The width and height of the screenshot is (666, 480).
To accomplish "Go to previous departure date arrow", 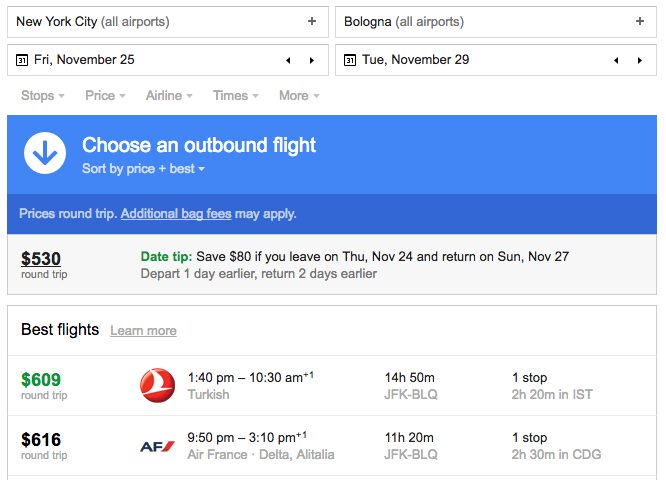I will pos(288,60).
